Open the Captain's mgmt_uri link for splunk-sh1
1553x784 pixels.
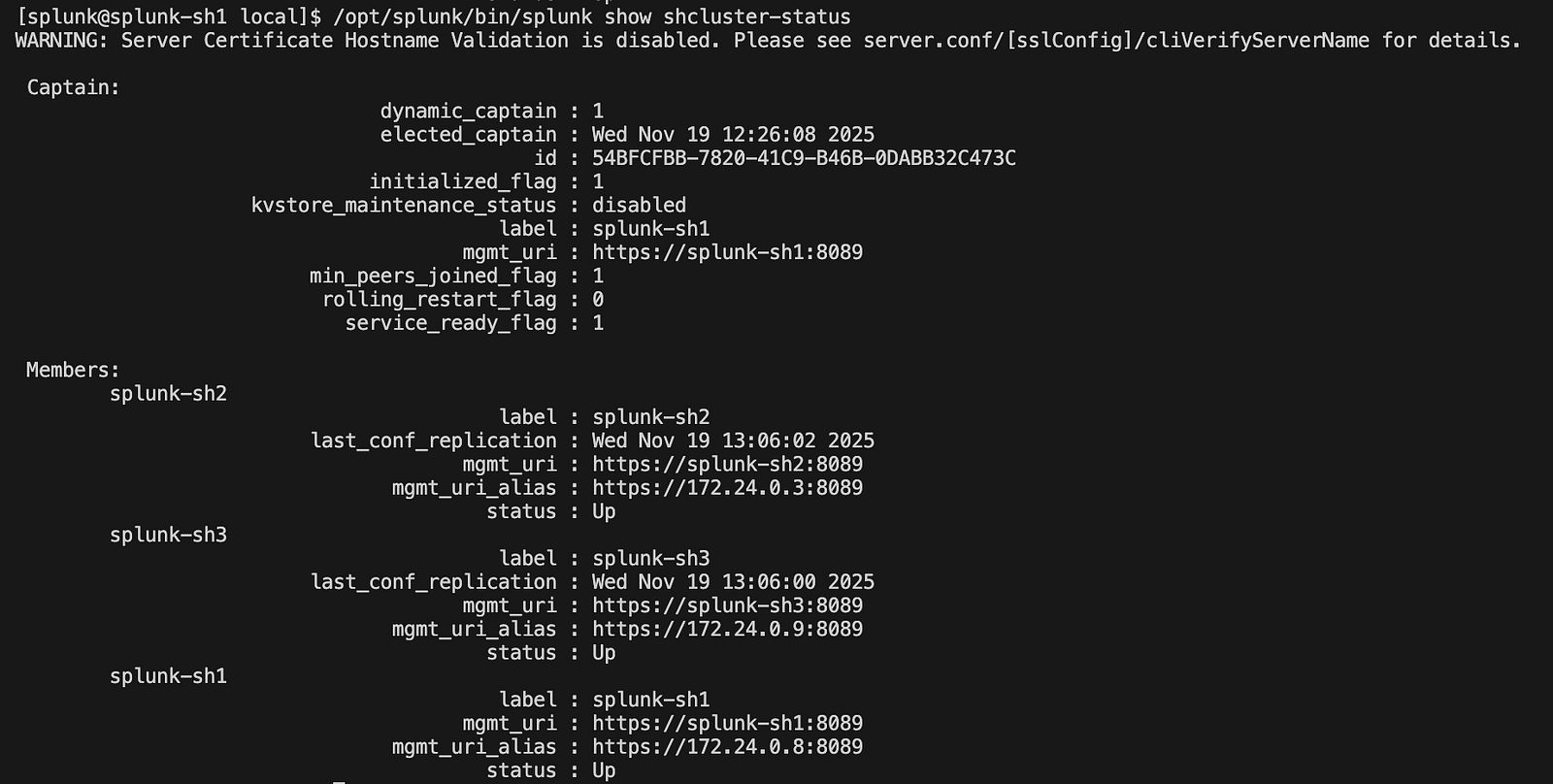tap(727, 252)
